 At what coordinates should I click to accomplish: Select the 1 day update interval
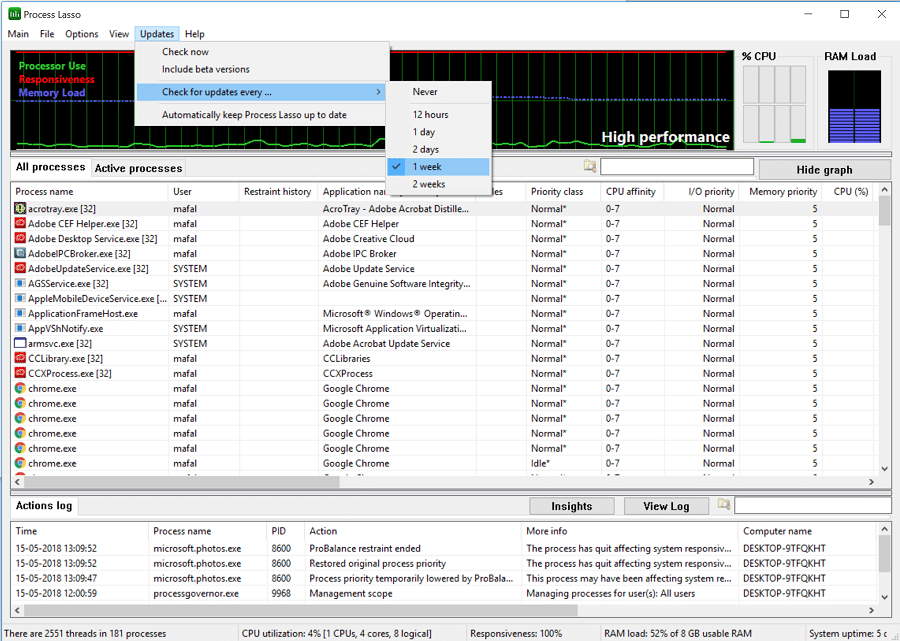(x=439, y=132)
